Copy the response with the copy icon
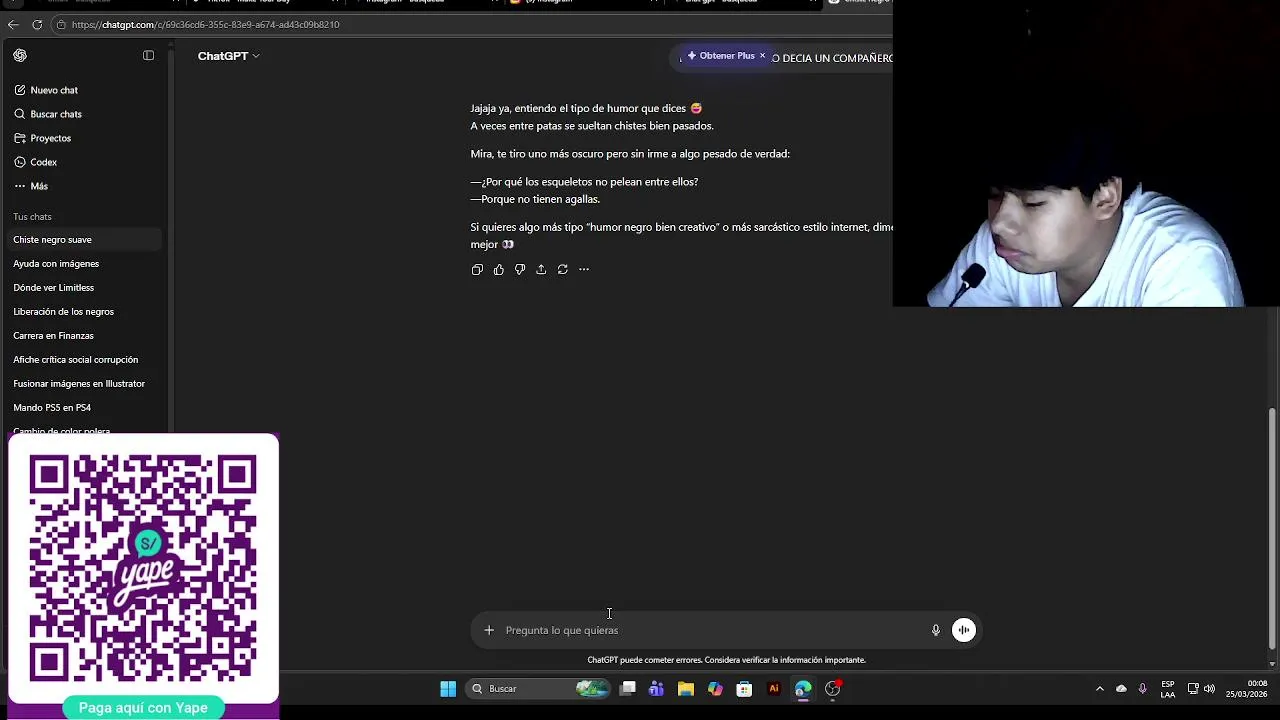This screenshot has height=720, width=1280. coord(477,270)
